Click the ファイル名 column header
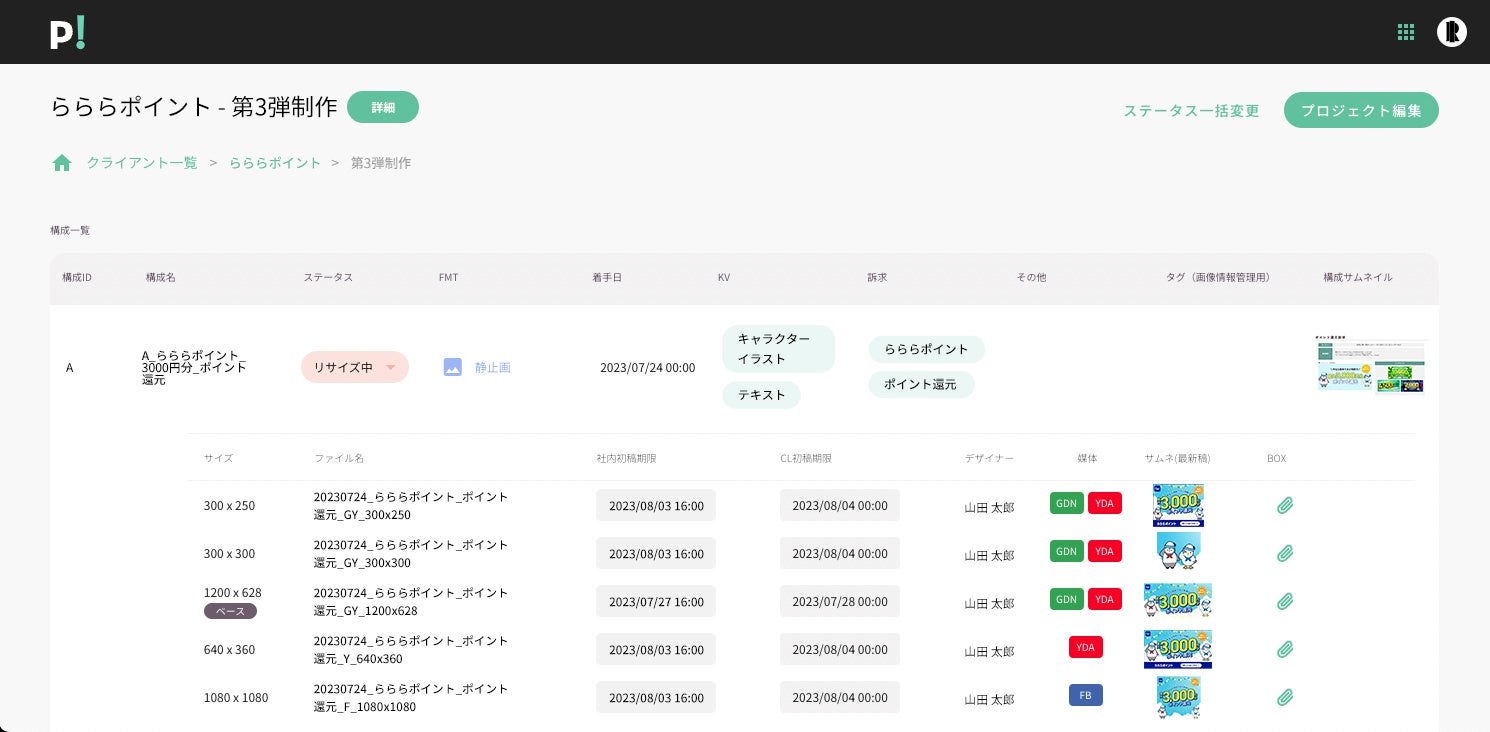Viewport: 1490px width, 732px height. click(339, 458)
